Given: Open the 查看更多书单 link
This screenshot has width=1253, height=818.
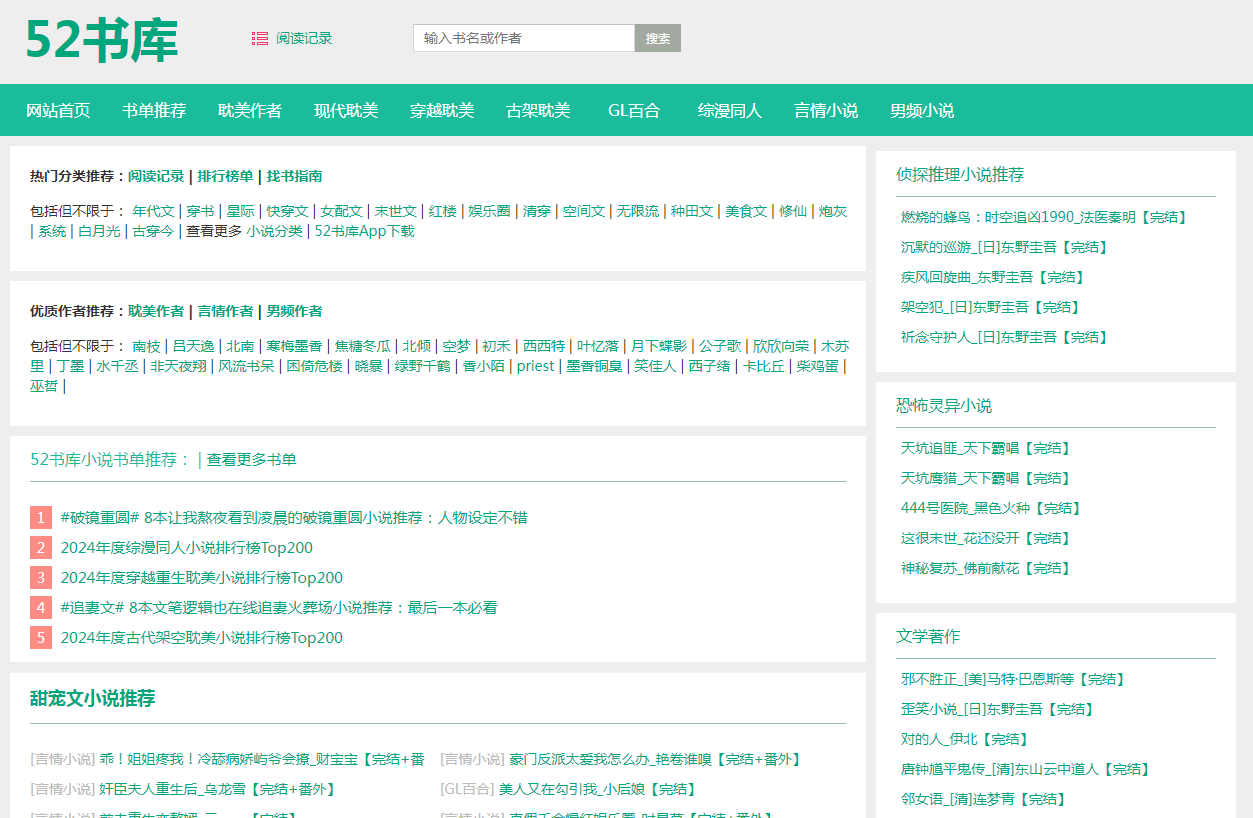Looking at the screenshot, I should [x=251, y=460].
